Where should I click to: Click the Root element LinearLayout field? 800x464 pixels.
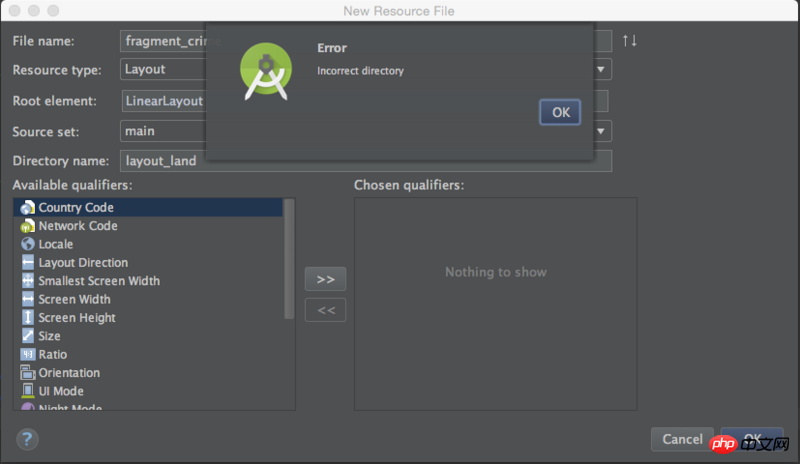[x=365, y=101]
